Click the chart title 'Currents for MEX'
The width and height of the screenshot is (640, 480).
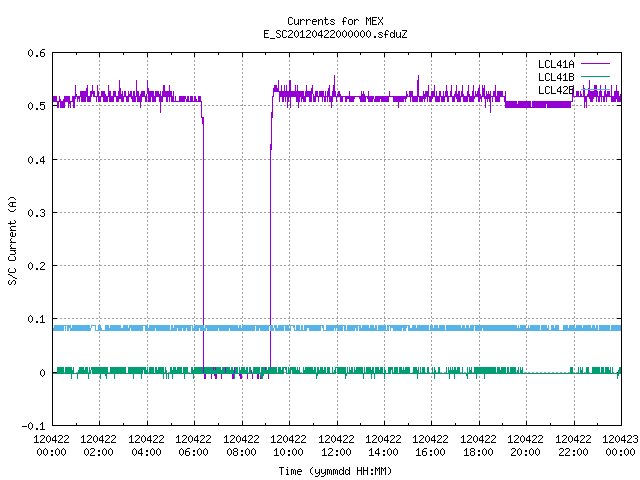pos(335,21)
